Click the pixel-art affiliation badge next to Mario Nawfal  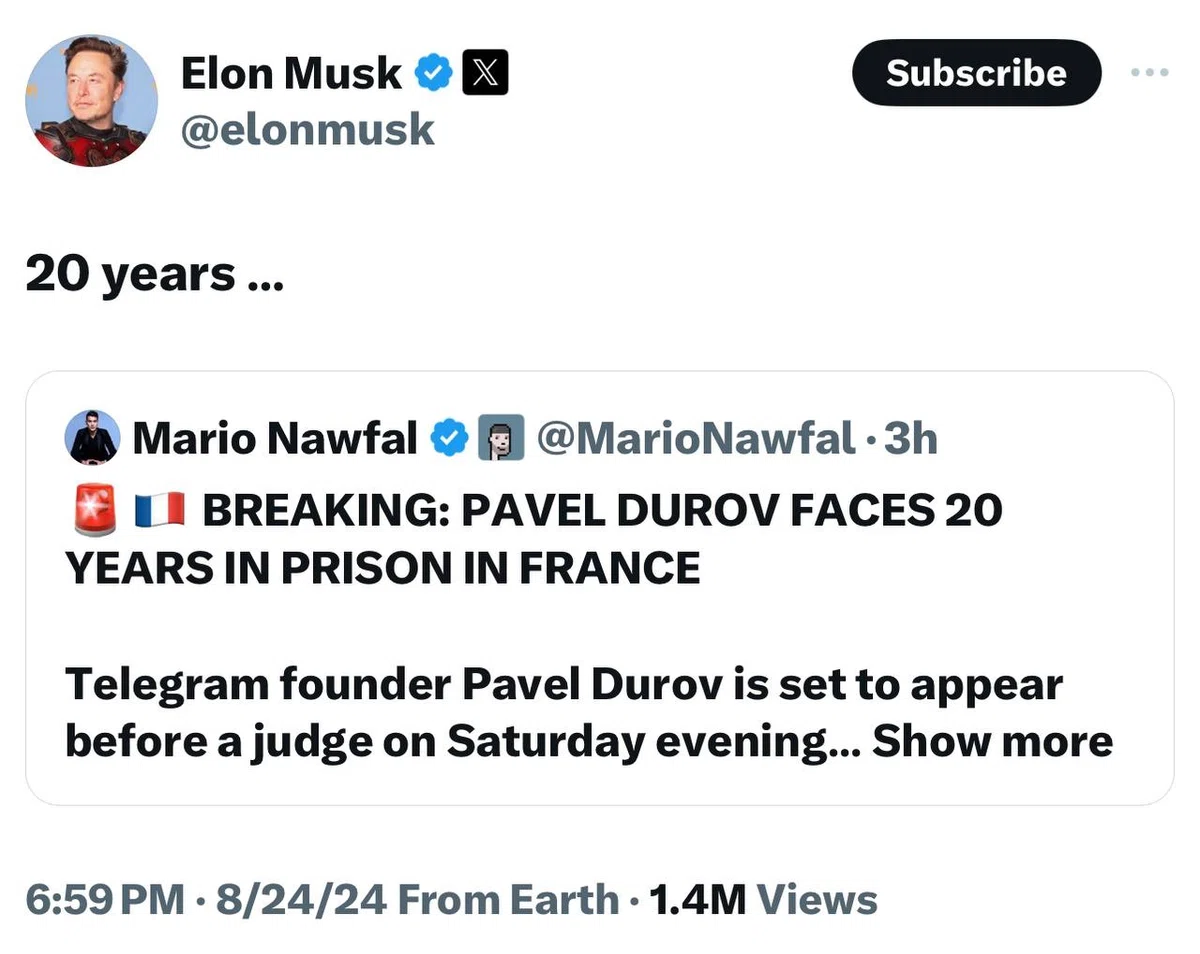coord(502,438)
